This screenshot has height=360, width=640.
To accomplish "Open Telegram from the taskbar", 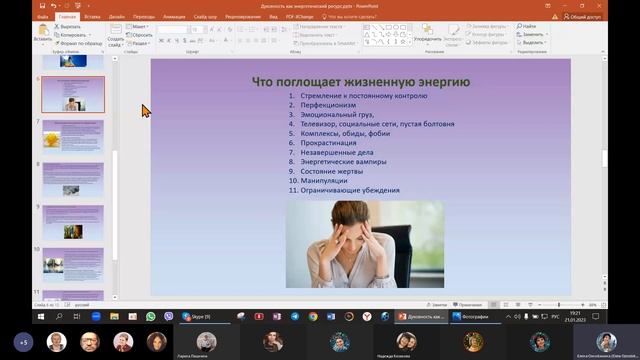I will click(x=295, y=316).
